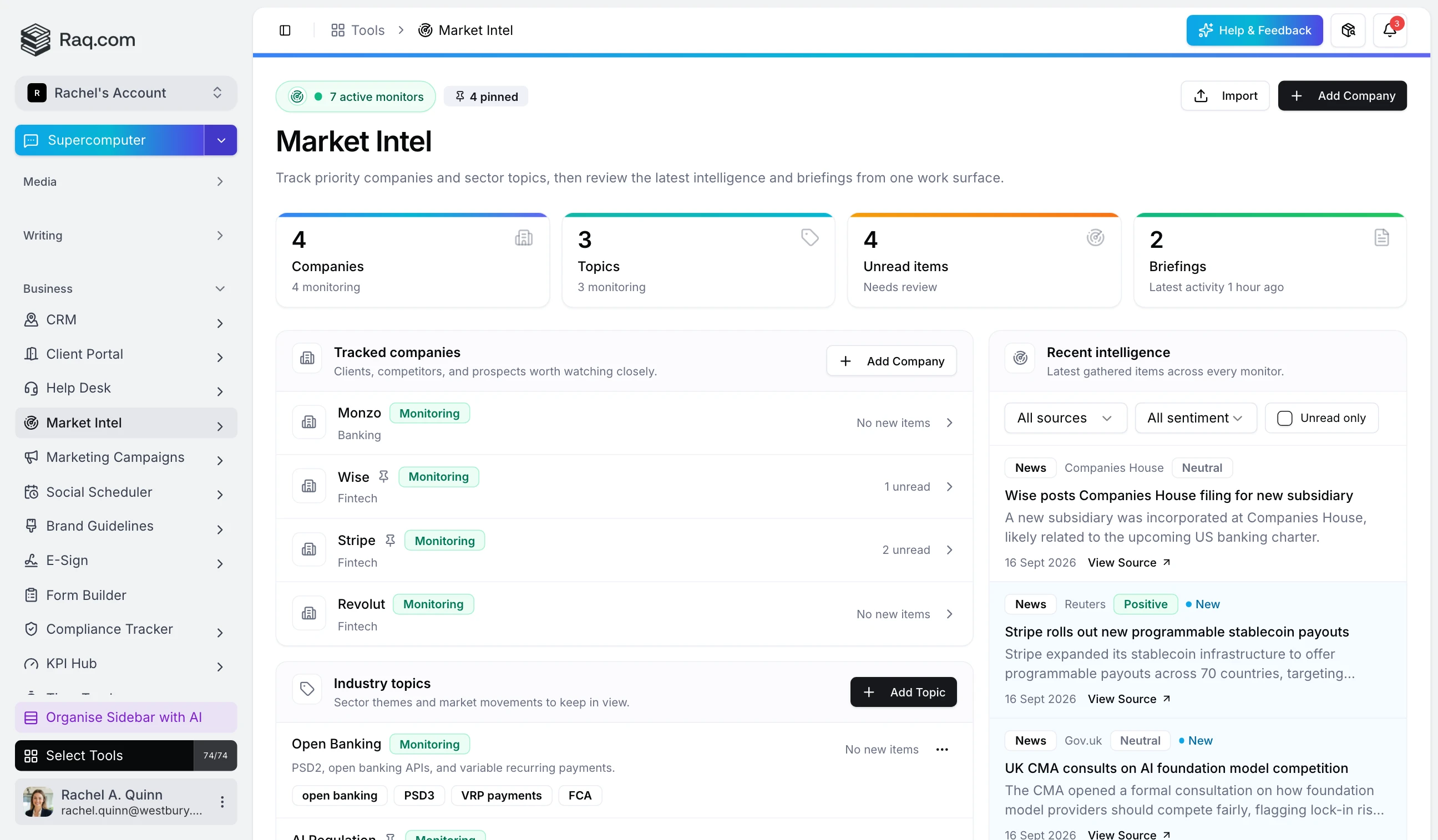1438x840 pixels.
Task: Click the 'PSD3' tag
Action: (419, 796)
